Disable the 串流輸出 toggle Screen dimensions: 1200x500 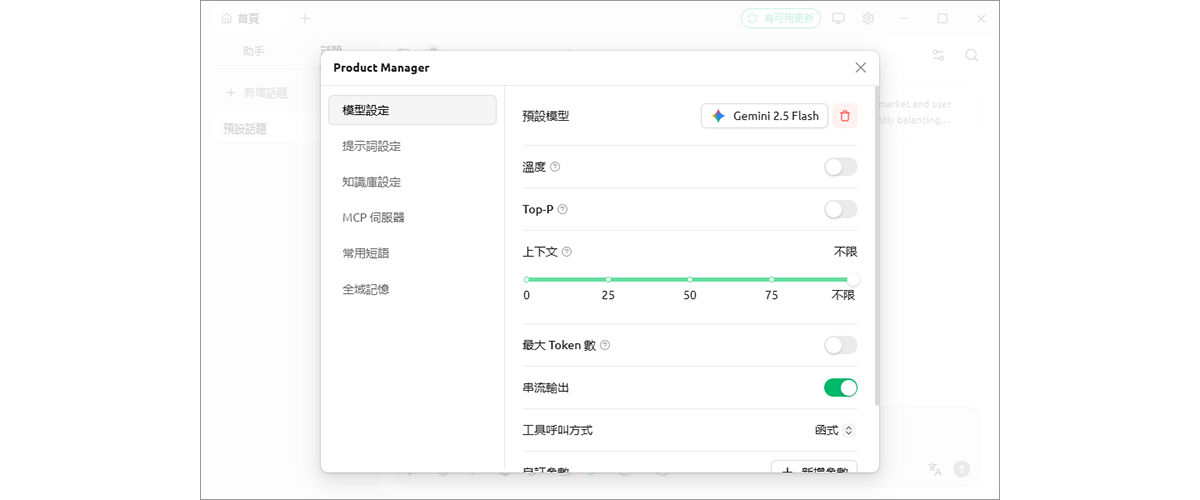click(x=841, y=387)
